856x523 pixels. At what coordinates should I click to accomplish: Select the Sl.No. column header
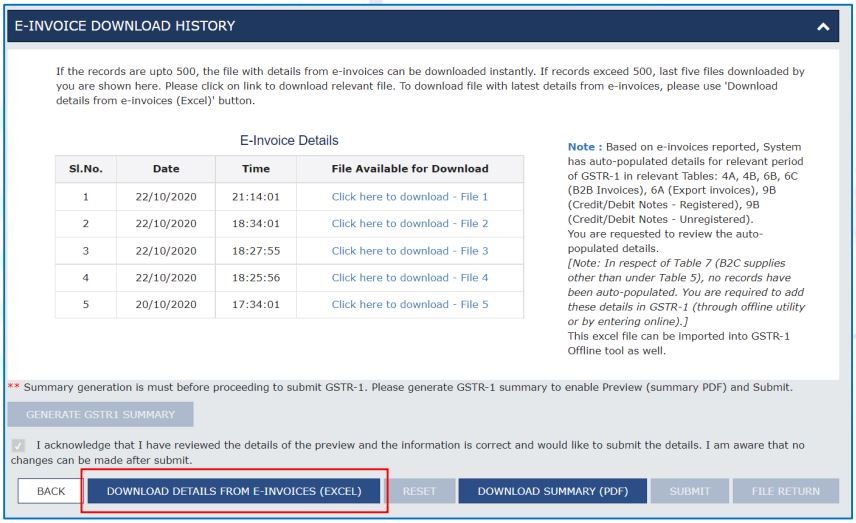86,169
